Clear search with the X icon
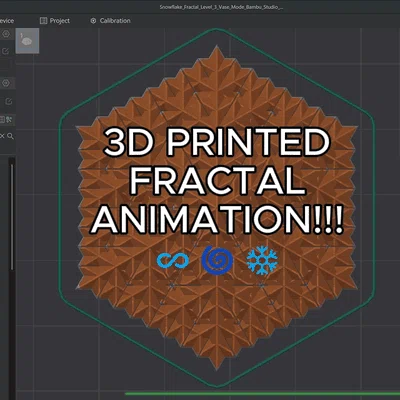Viewport: 400px width, 400px height. [x=2, y=136]
